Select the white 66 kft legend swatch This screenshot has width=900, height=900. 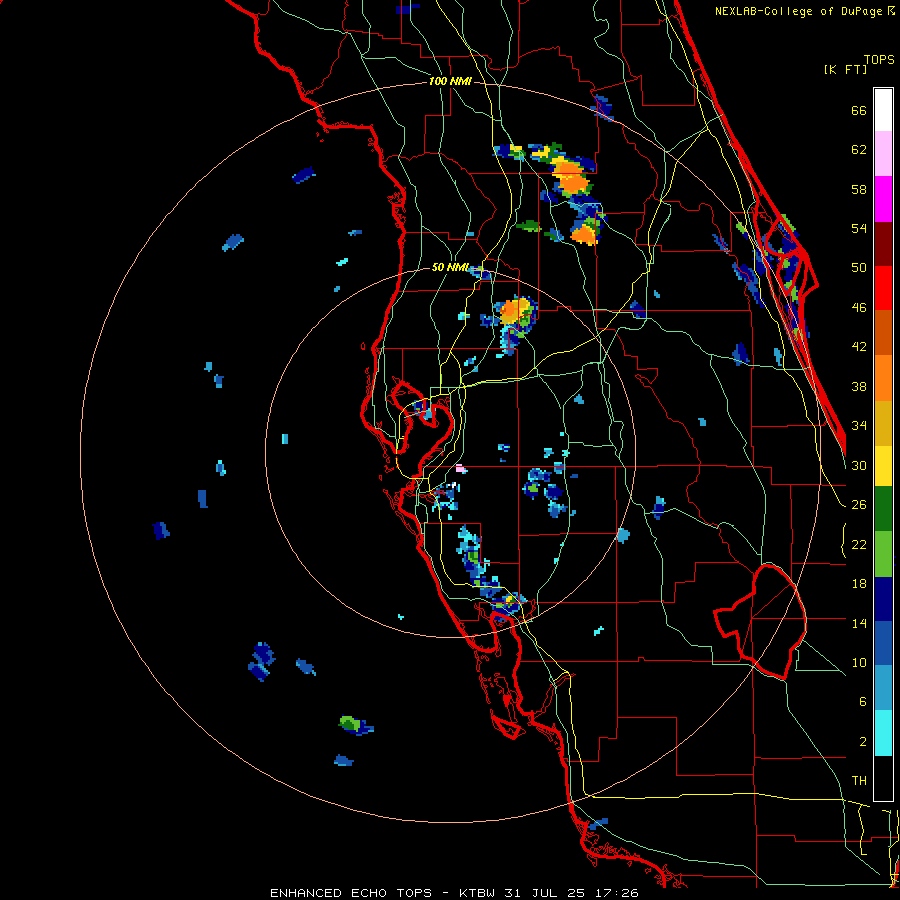pos(883,110)
